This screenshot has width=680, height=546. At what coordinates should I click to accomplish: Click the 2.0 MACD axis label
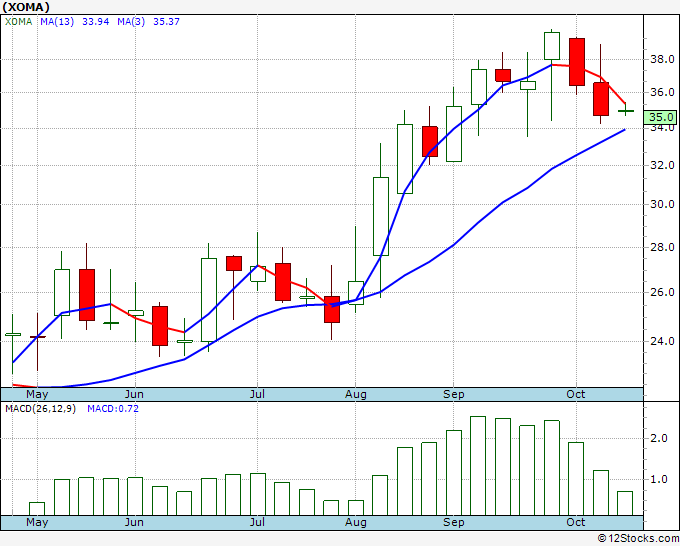pos(659,438)
